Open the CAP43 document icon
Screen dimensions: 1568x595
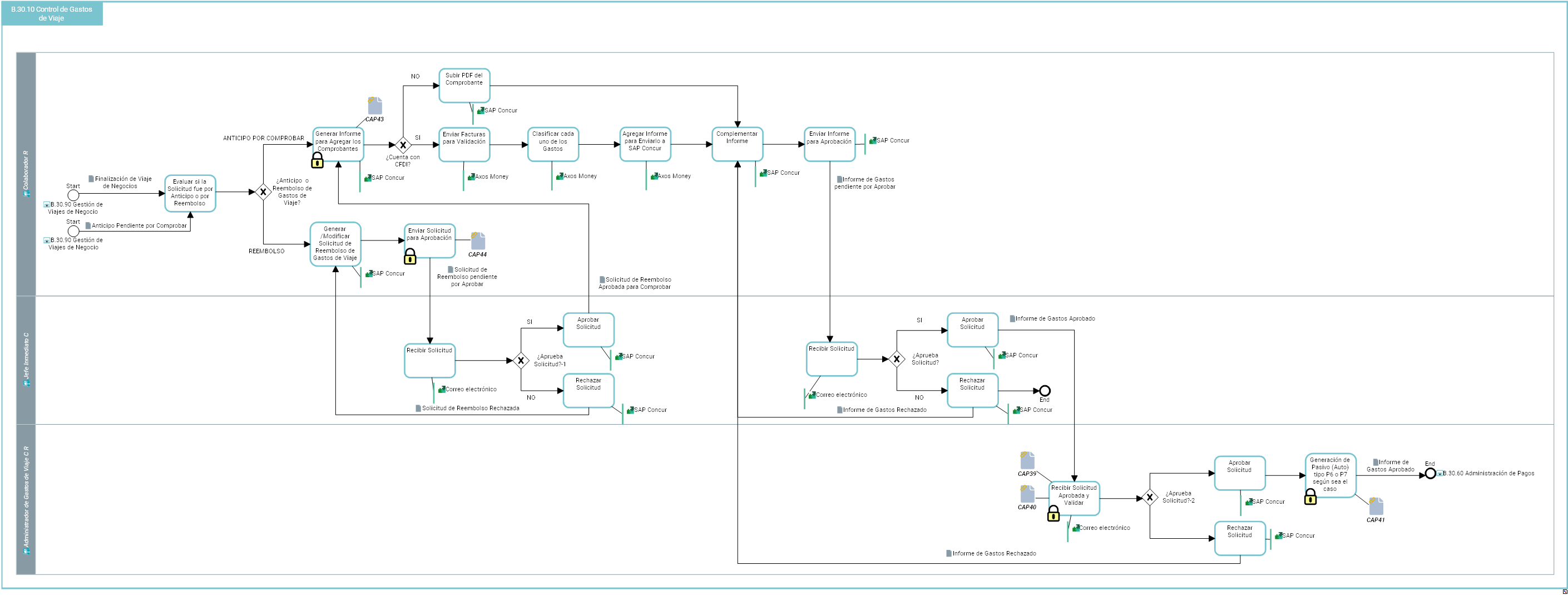tap(375, 105)
